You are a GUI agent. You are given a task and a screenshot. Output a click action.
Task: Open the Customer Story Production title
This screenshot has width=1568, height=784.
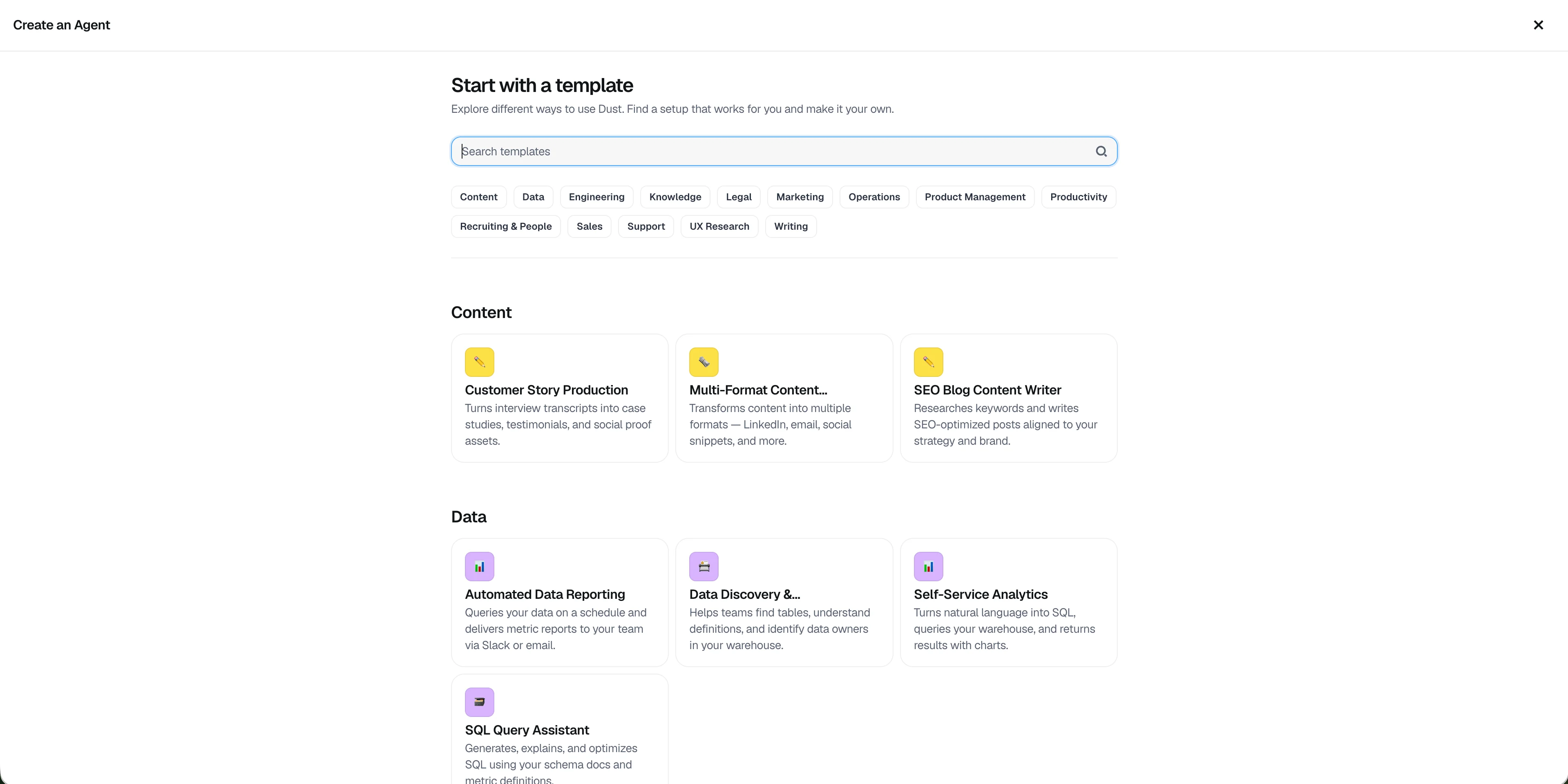pyautogui.click(x=546, y=390)
